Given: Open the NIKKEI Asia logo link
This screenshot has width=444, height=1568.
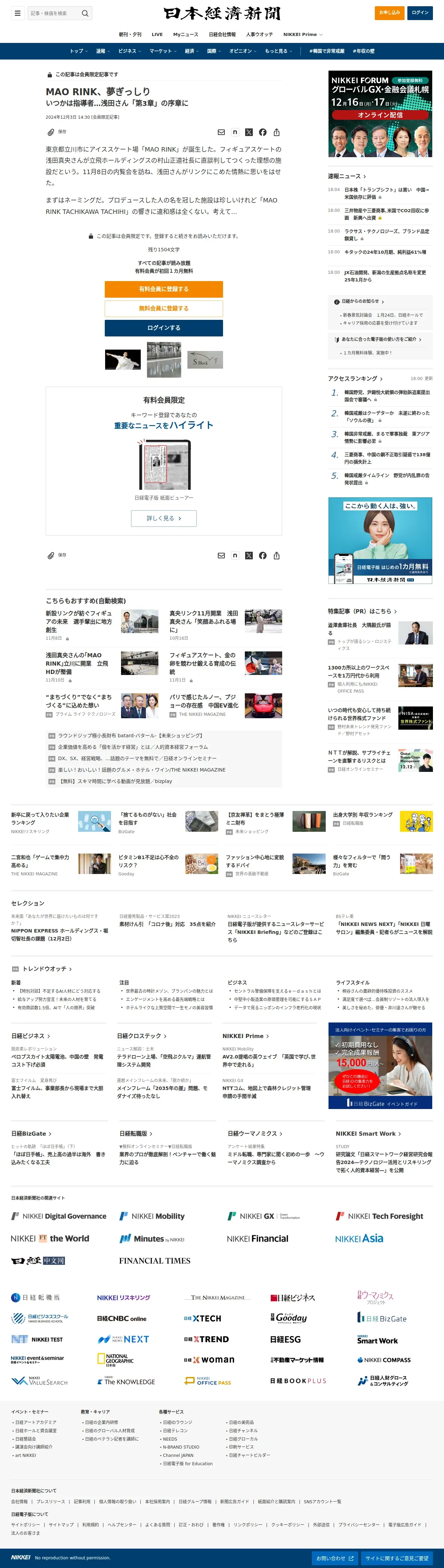Looking at the screenshot, I should point(359,1238).
